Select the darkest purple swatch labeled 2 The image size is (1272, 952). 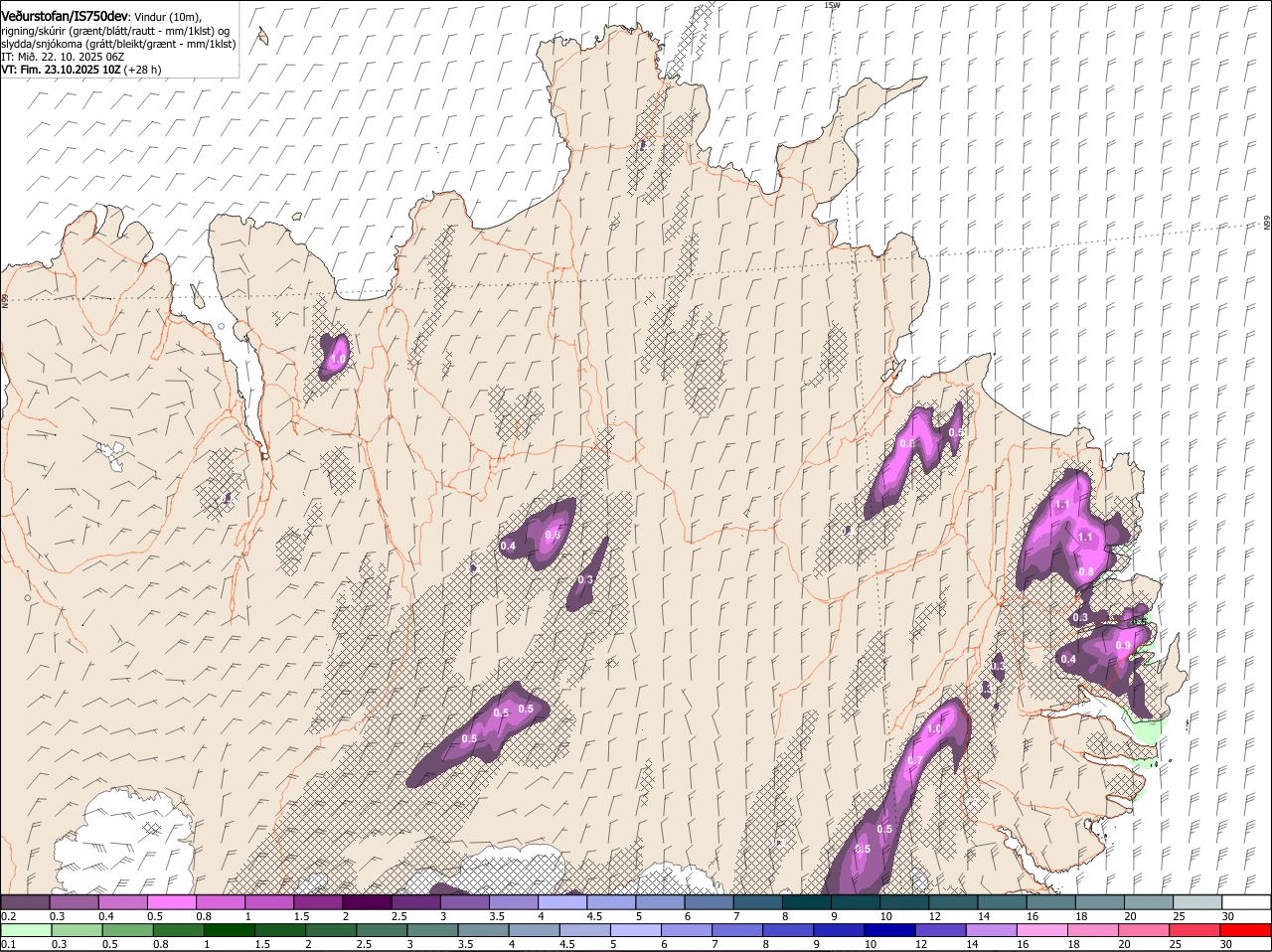[367, 902]
